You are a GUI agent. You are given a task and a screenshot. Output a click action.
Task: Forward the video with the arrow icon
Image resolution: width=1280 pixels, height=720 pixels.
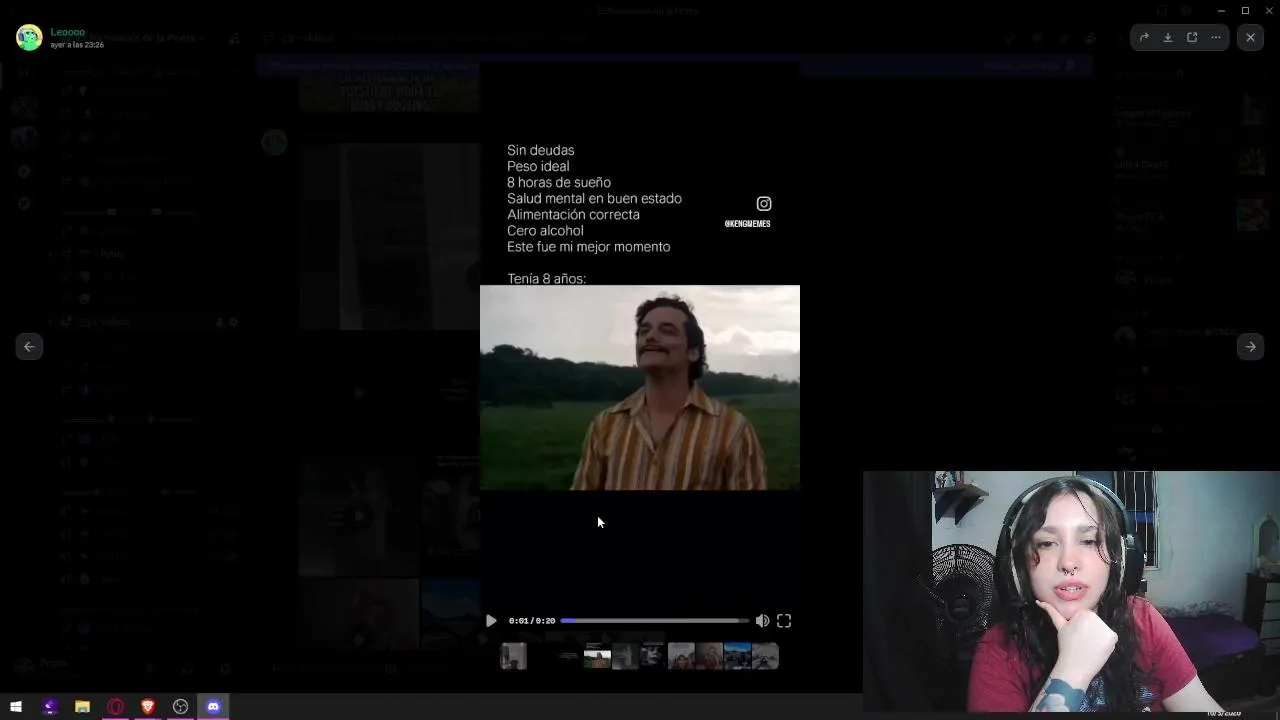pyautogui.click(x=1144, y=37)
